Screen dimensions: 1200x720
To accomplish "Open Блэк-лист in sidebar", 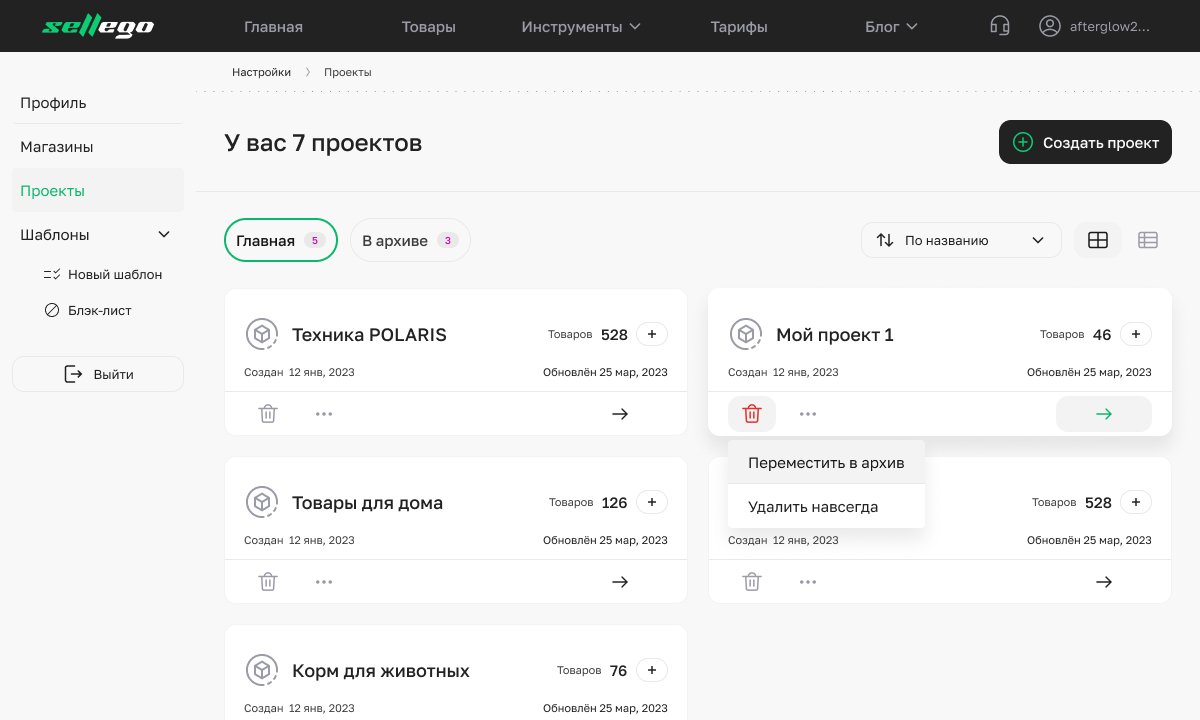I will [88, 310].
